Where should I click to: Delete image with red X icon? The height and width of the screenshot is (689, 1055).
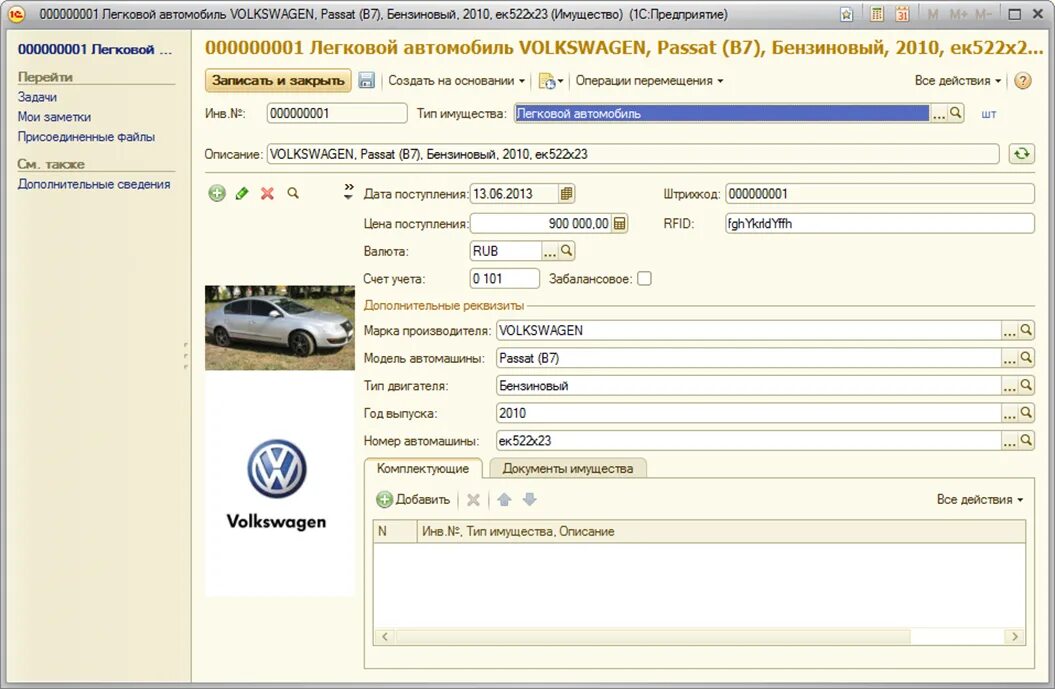[267, 194]
